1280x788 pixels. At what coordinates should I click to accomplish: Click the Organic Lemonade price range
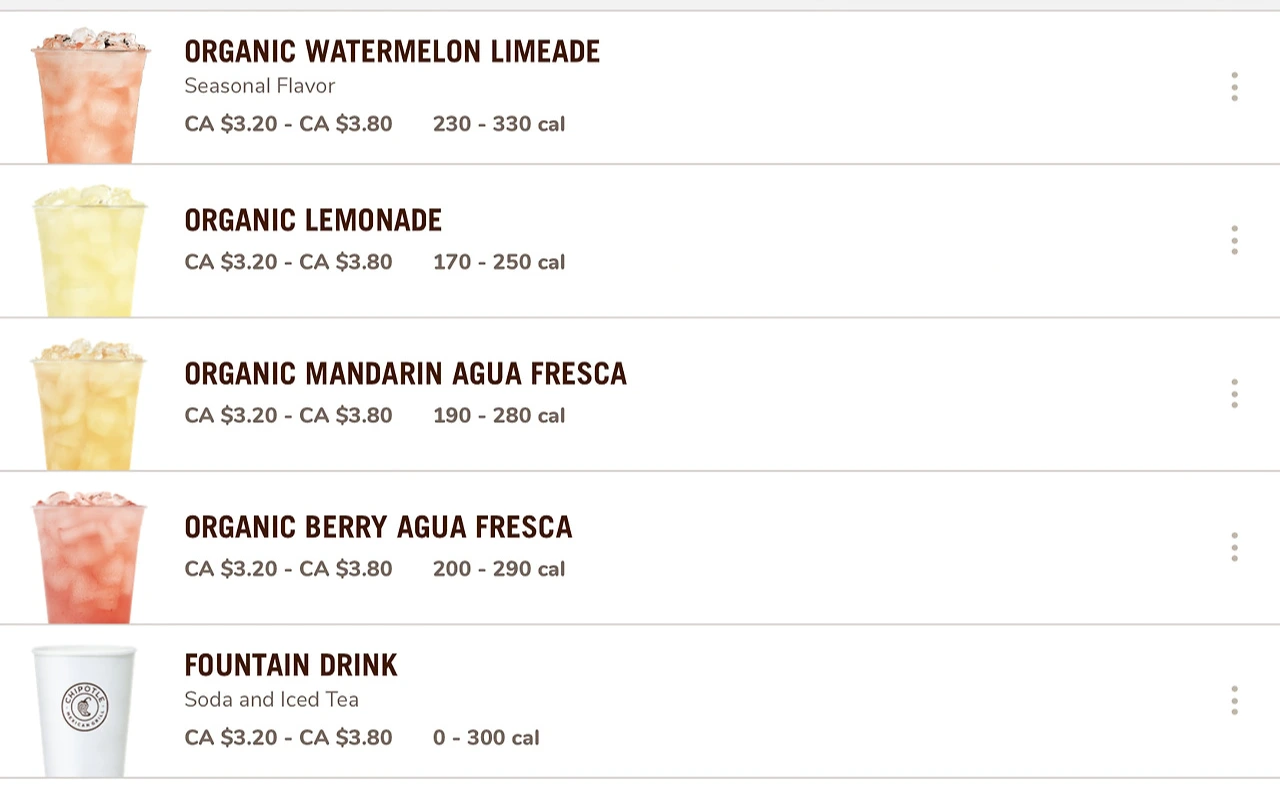[288, 262]
